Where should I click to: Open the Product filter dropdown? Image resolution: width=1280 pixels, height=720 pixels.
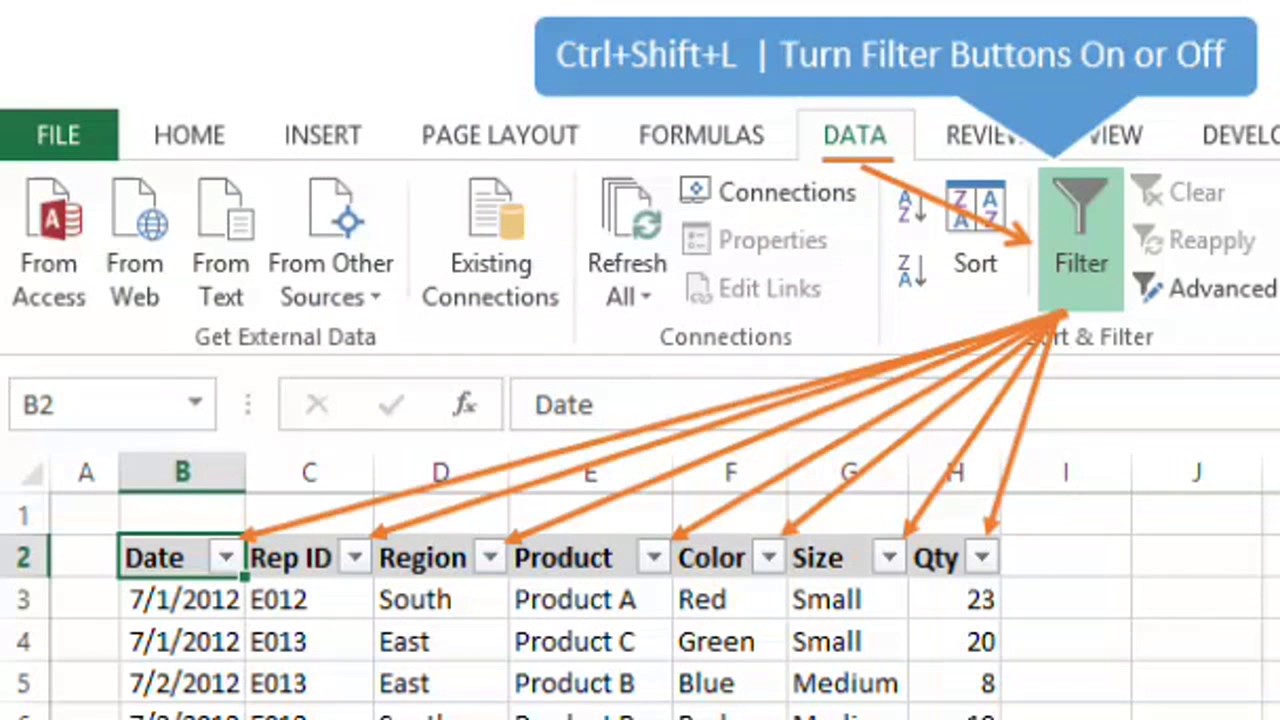(x=653, y=557)
